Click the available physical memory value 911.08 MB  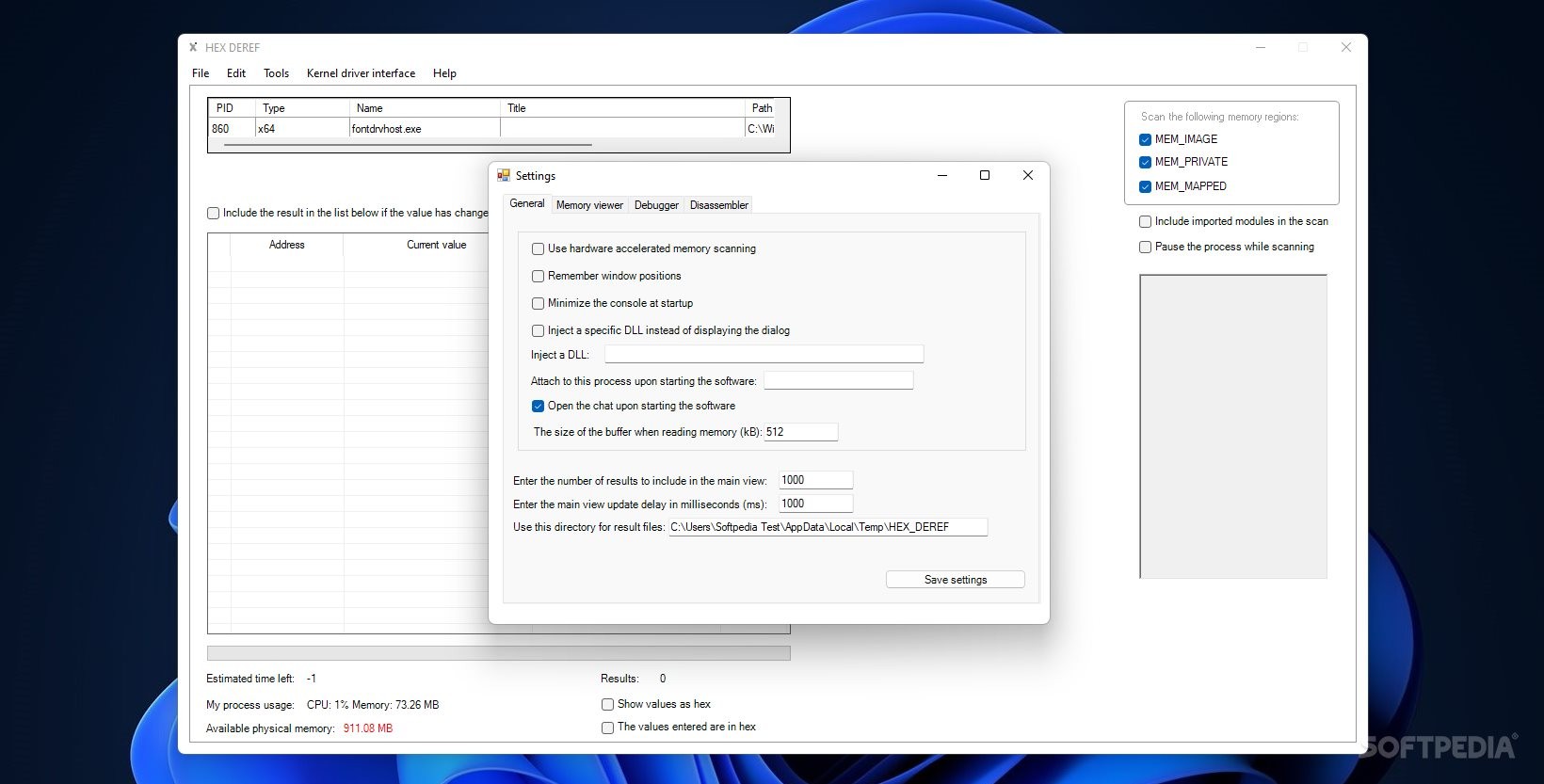(x=368, y=728)
